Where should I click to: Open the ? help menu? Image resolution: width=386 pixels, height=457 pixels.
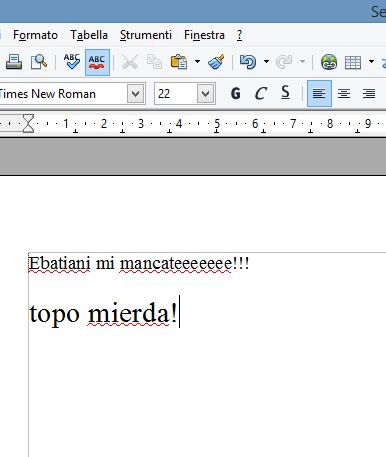click(239, 35)
